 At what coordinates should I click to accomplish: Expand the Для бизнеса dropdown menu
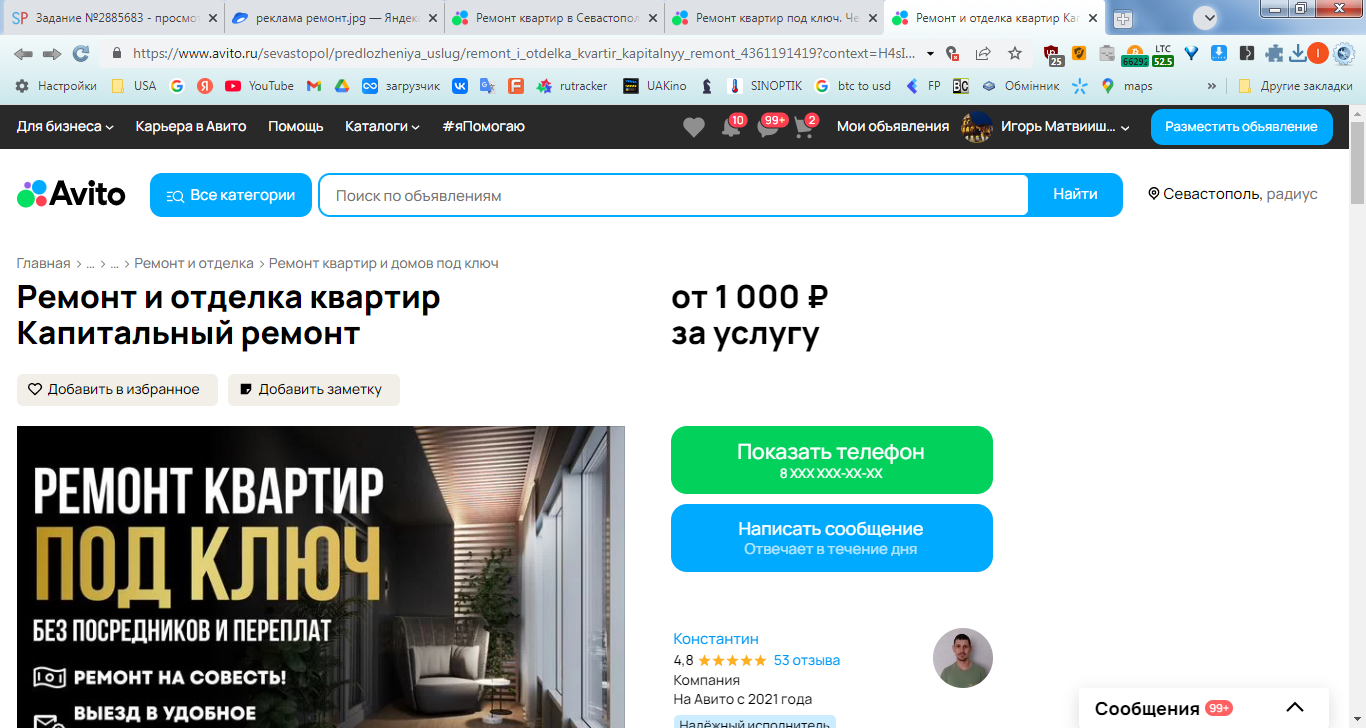tap(65, 126)
